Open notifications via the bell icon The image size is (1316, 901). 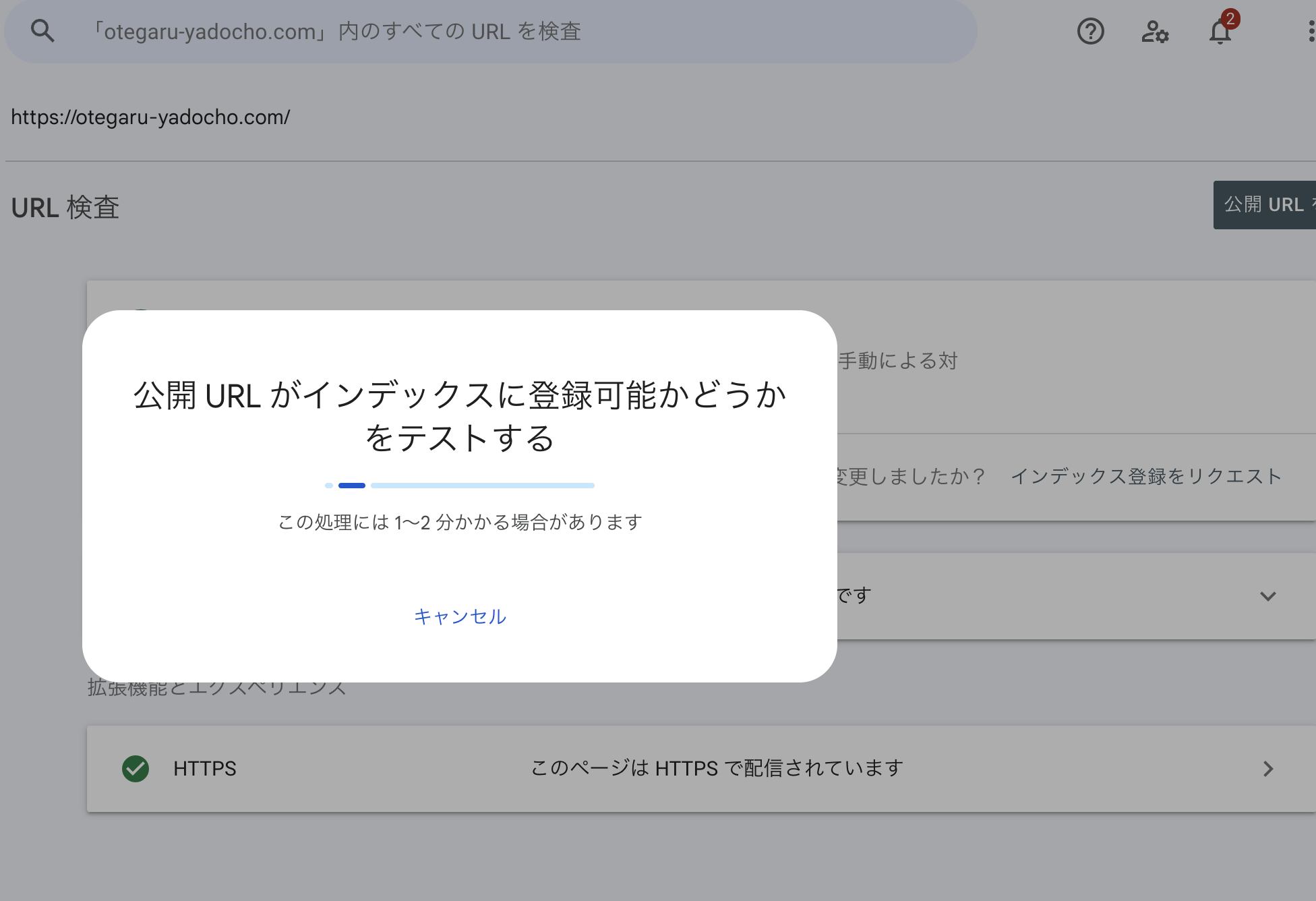(x=1220, y=34)
